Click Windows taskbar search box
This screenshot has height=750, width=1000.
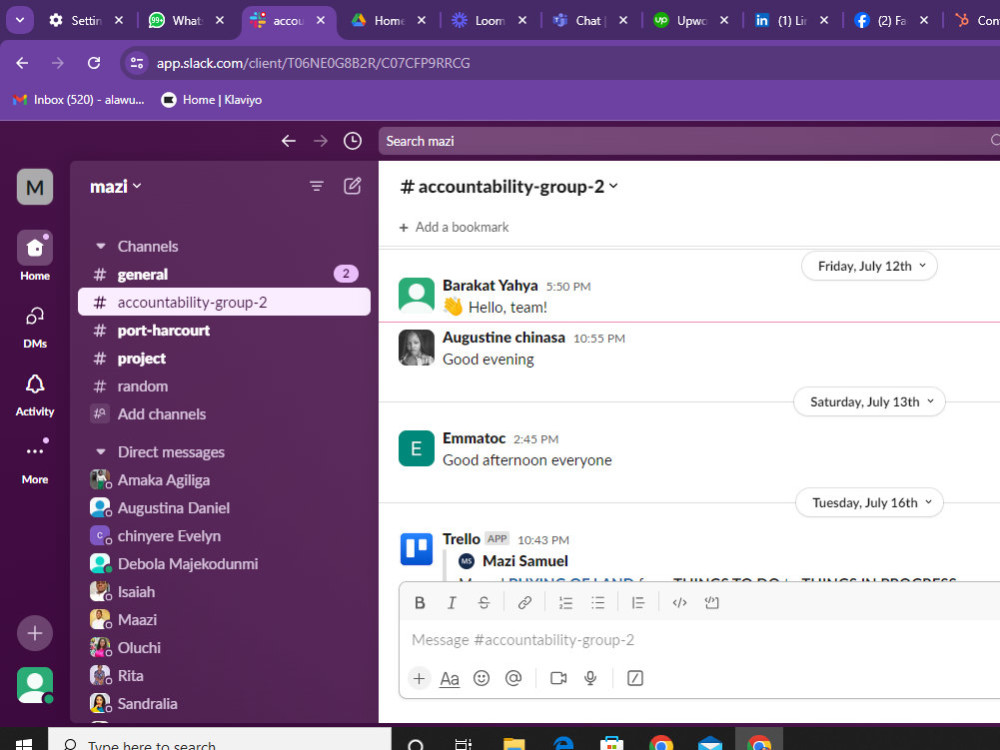pyautogui.click(x=219, y=741)
